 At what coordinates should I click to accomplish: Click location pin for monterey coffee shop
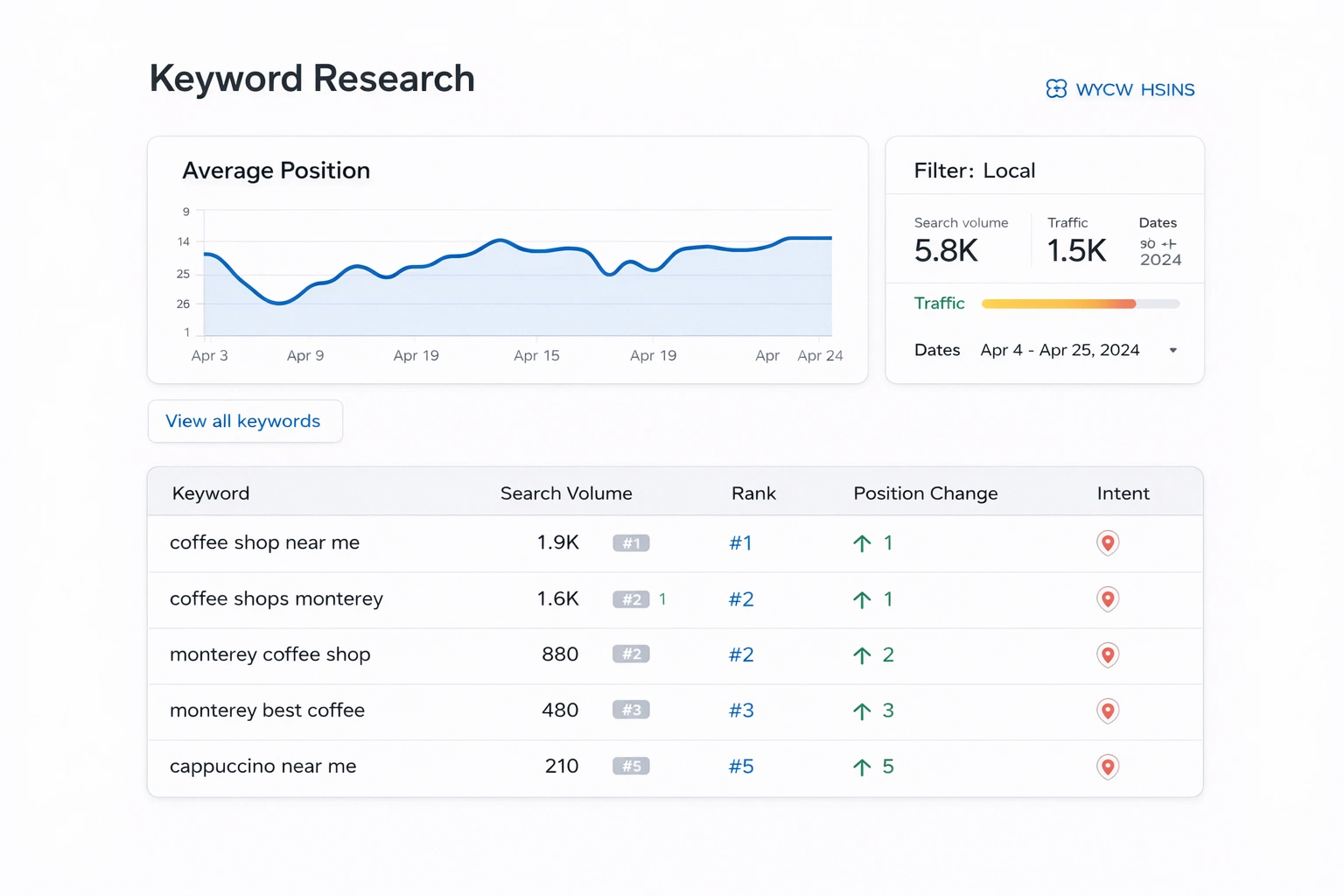point(1108,655)
